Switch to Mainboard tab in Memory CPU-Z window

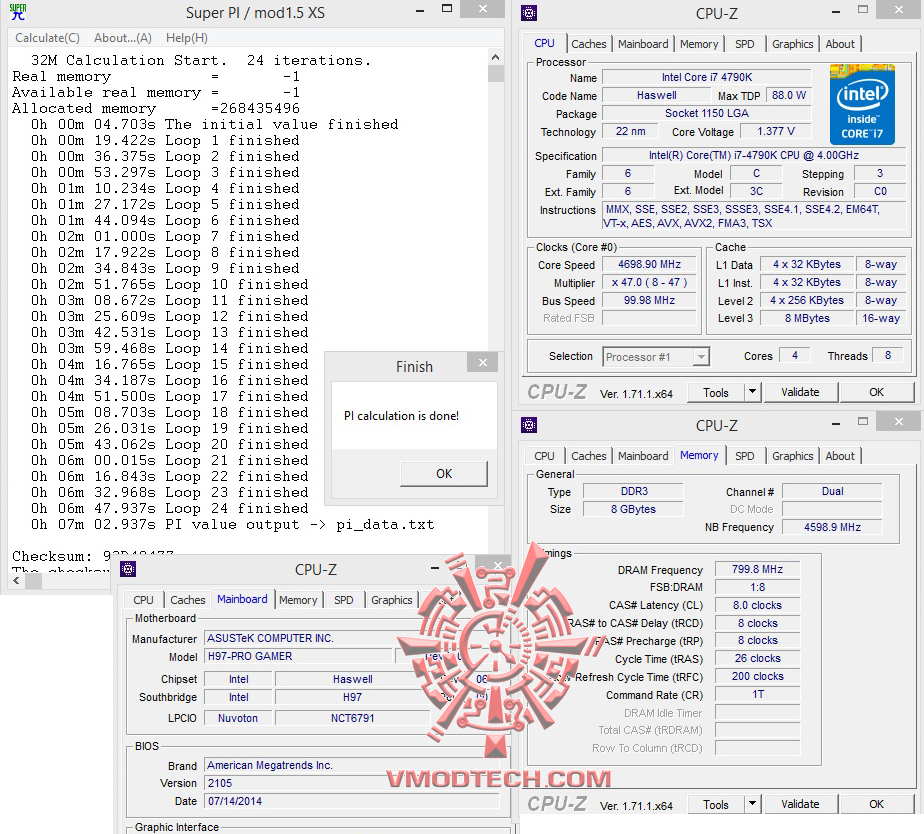(643, 456)
